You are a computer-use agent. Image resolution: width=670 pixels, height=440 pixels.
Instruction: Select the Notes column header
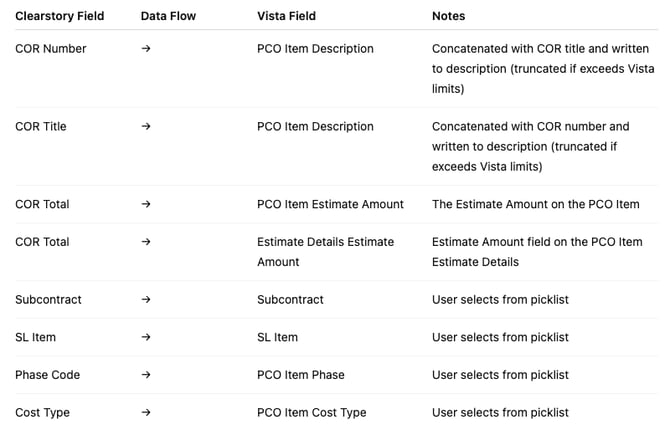[x=448, y=16]
